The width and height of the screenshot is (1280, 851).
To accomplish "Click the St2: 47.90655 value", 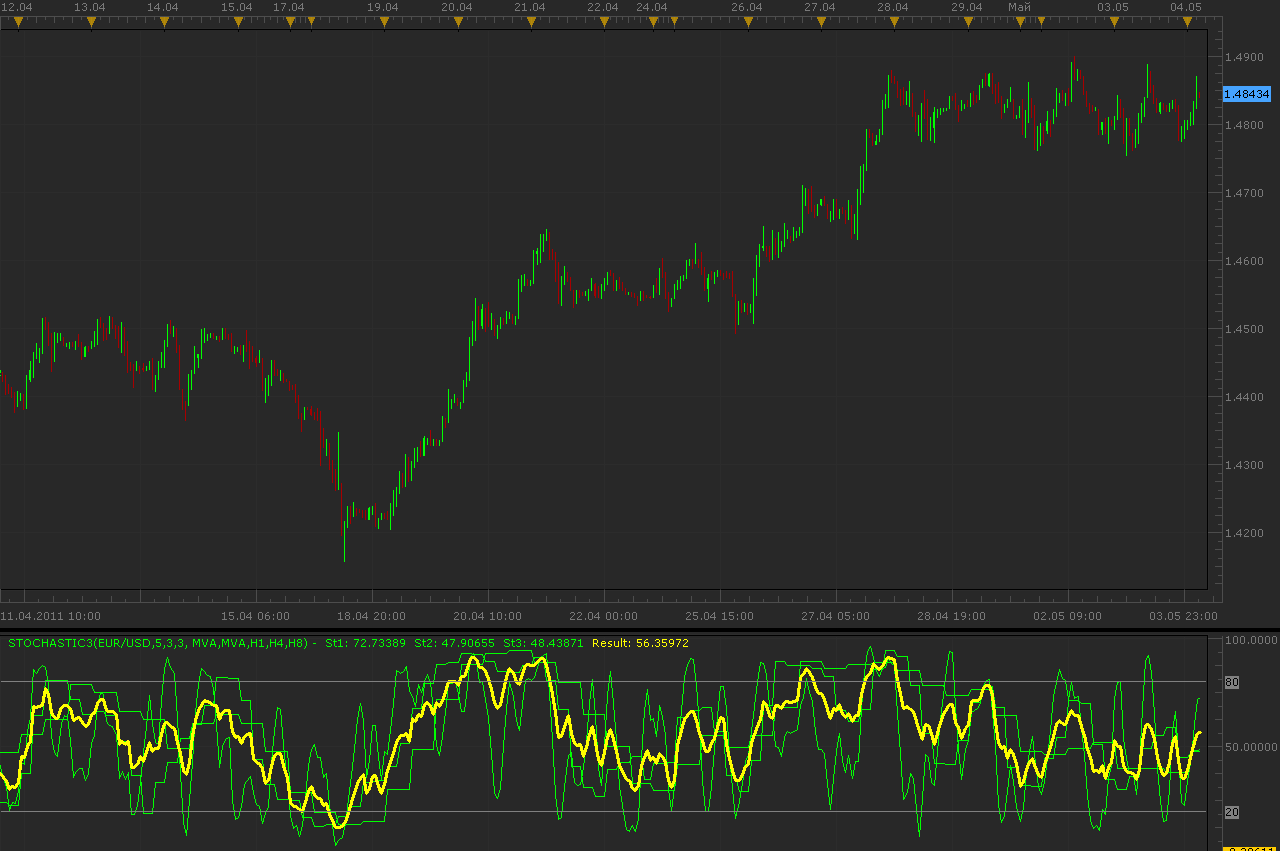I will coord(455,643).
